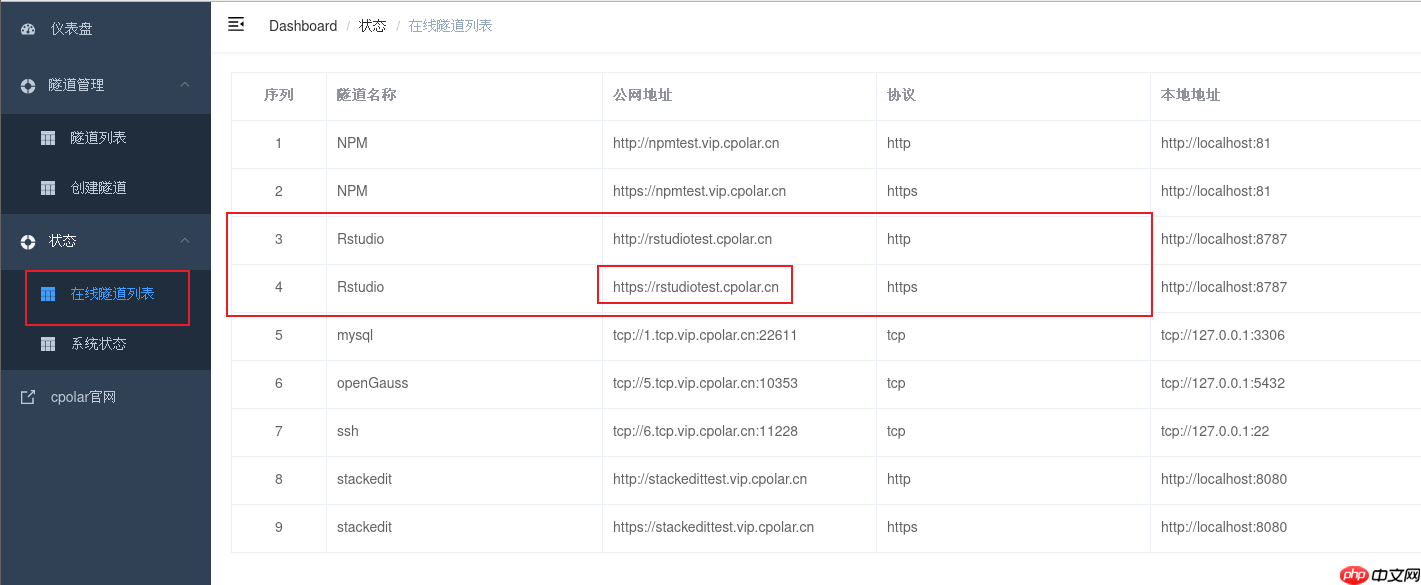
Task: Click the local address tcp://127.0.0.1:22
Action: click(1215, 431)
